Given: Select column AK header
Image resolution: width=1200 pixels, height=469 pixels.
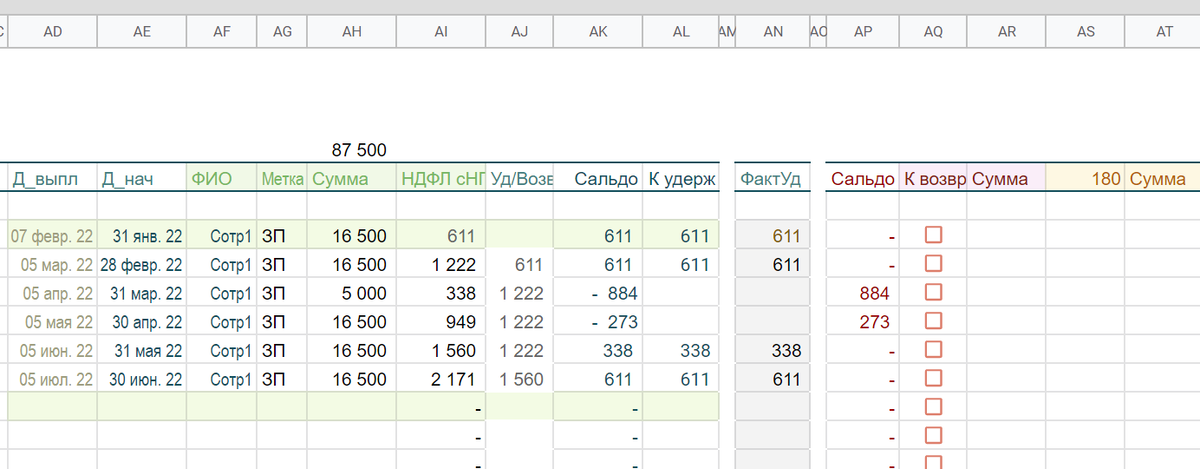Looking at the screenshot, I should (598, 32).
